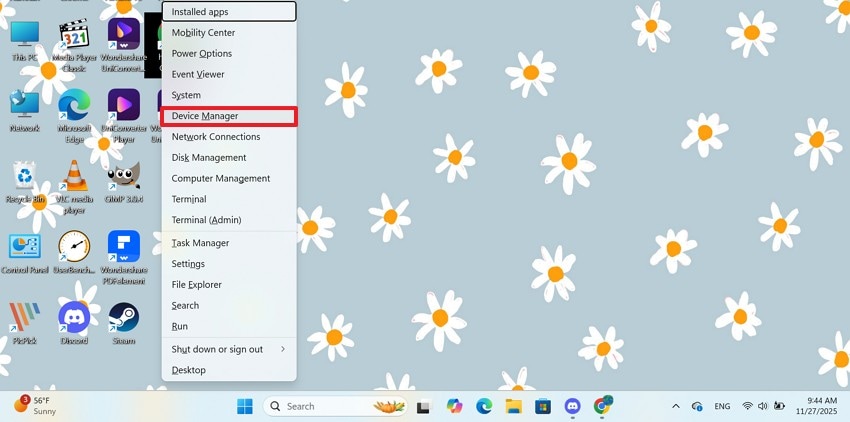Select the Microsoft Edge desktop shortcut
The height and width of the screenshot is (422, 850).
pyautogui.click(x=74, y=116)
